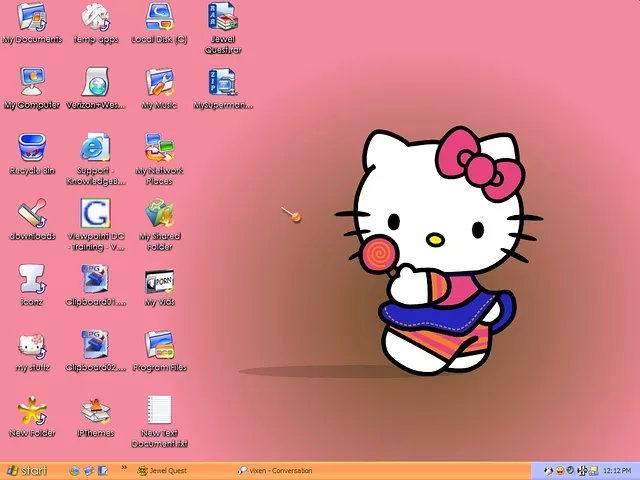Image resolution: width=640 pixels, height=480 pixels.
Task: Click the third Quick Launch icon
Action: pyautogui.click(x=102, y=471)
